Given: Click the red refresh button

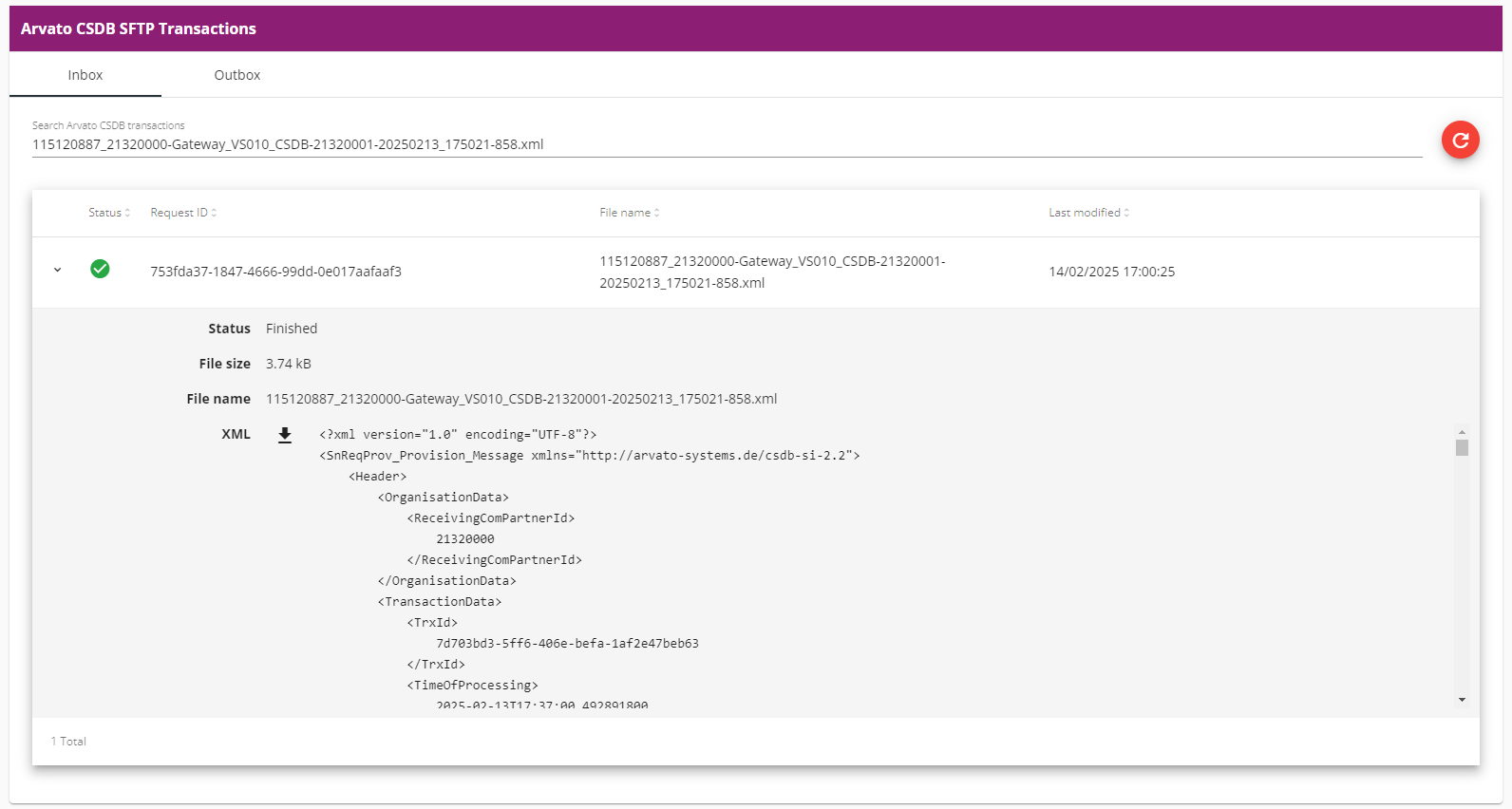Looking at the screenshot, I should pyautogui.click(x=1460, y=140).
